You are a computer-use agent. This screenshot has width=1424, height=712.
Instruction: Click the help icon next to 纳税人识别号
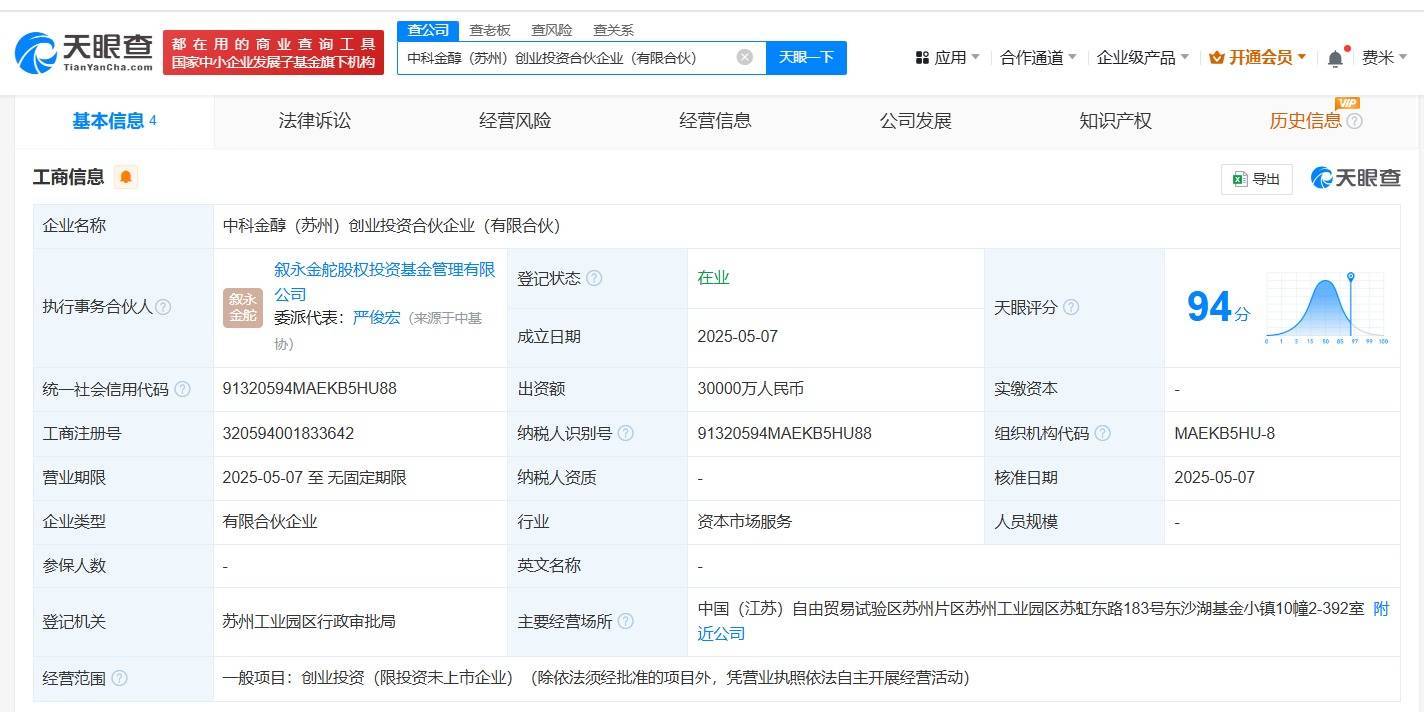(x=625, y=433)
